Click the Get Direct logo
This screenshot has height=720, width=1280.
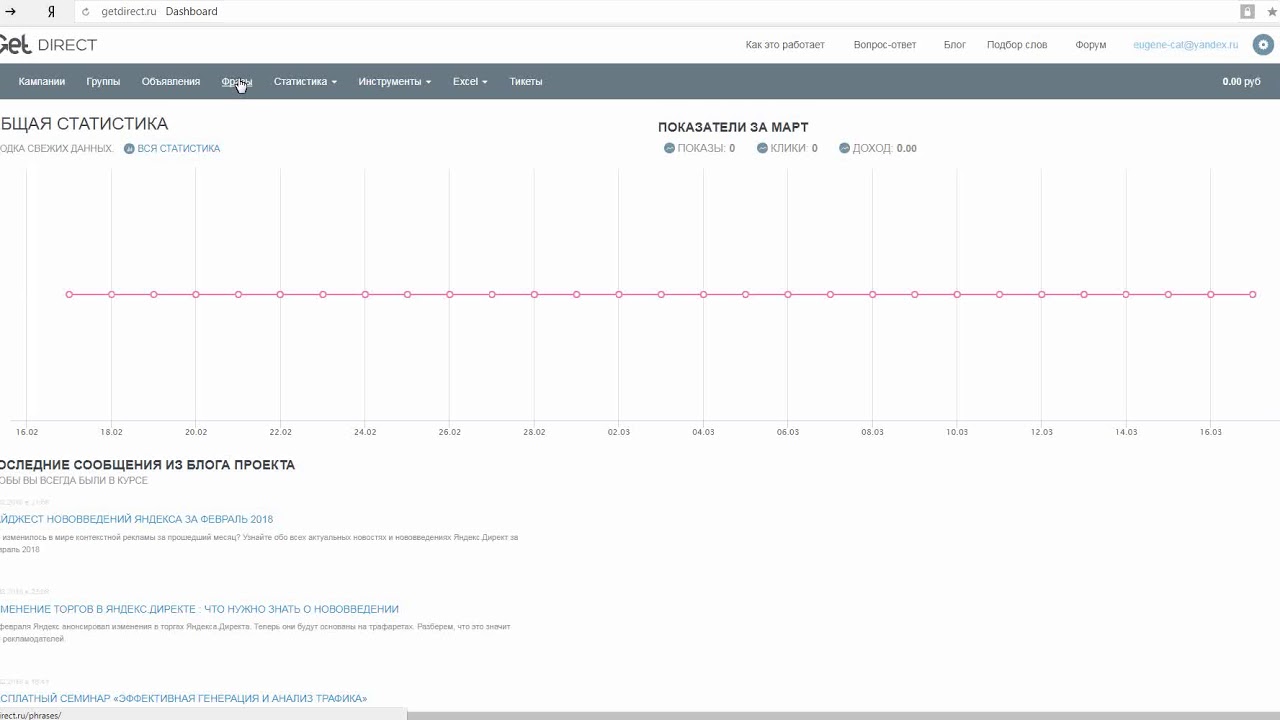48,45
